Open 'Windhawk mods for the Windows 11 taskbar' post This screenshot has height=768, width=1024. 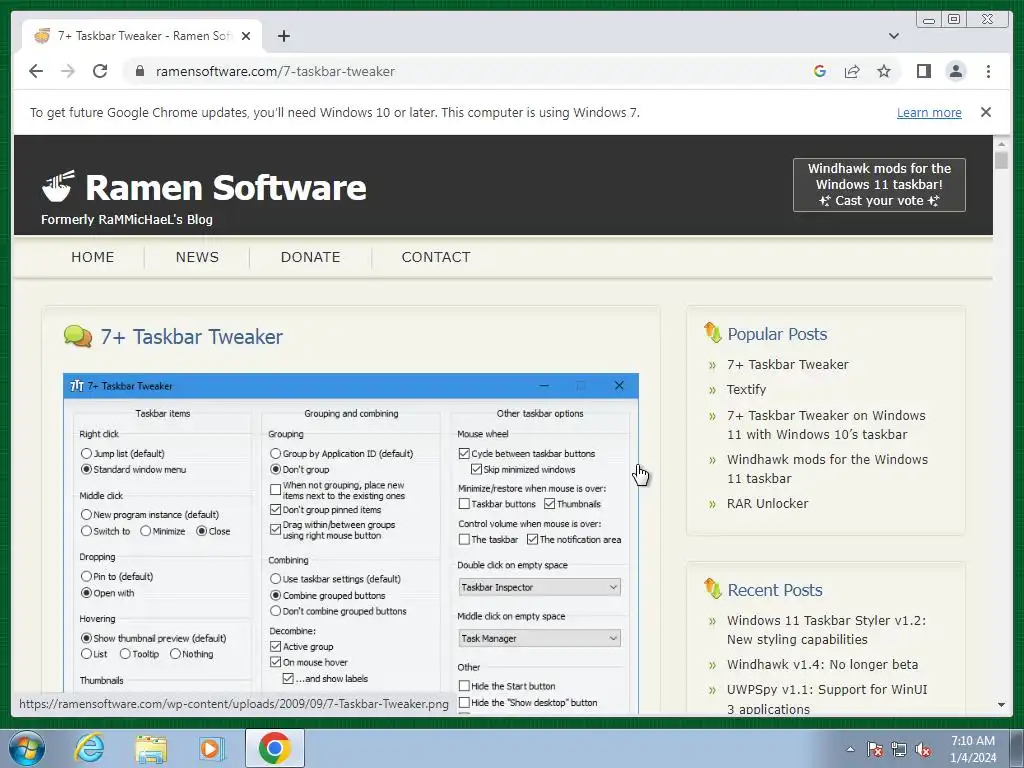(827, 469)
